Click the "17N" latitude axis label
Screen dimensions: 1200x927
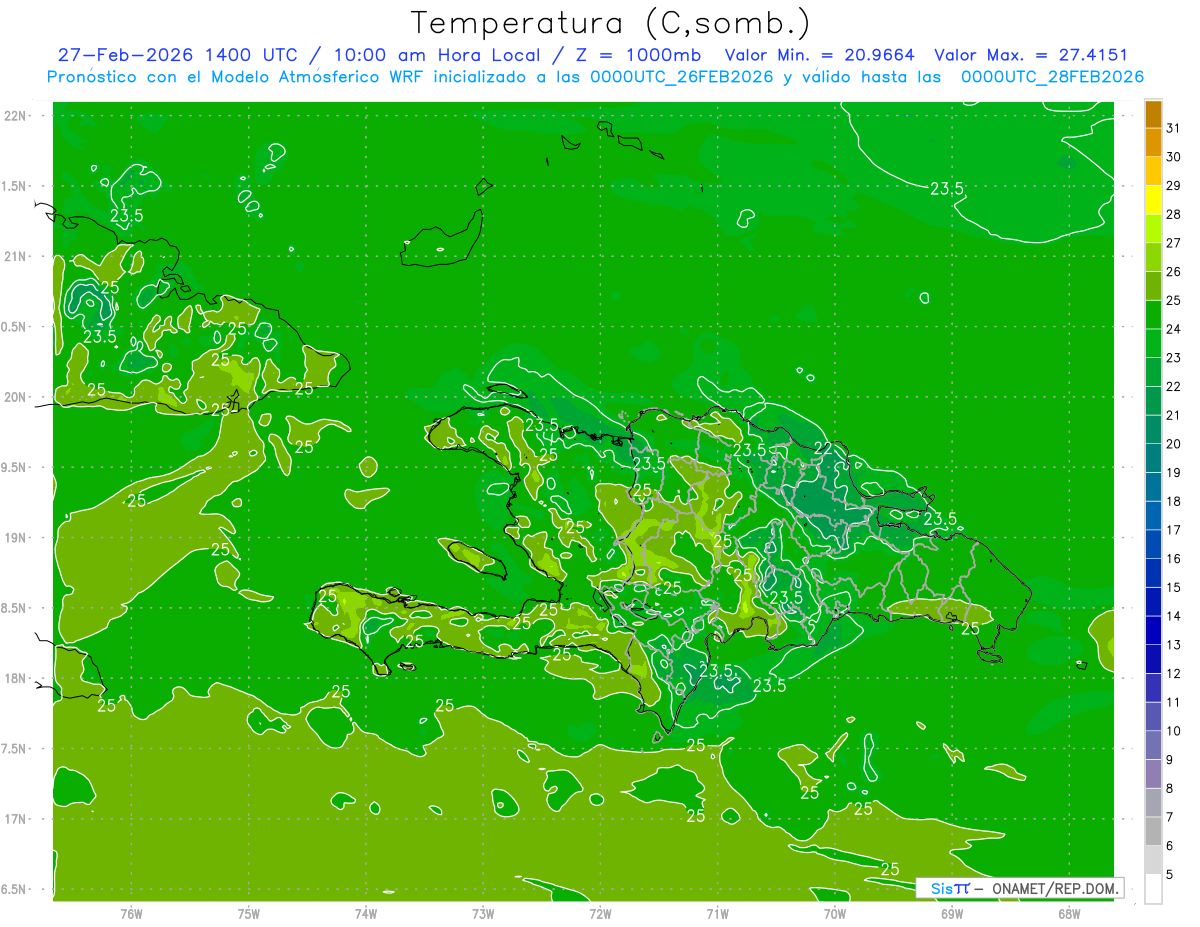(14, 819)
